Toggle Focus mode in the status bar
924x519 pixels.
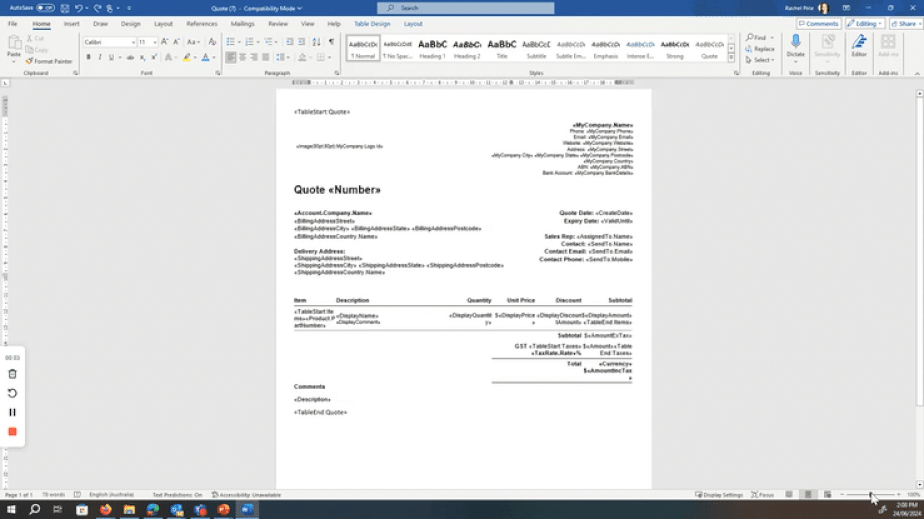click(x=763, y=495)
